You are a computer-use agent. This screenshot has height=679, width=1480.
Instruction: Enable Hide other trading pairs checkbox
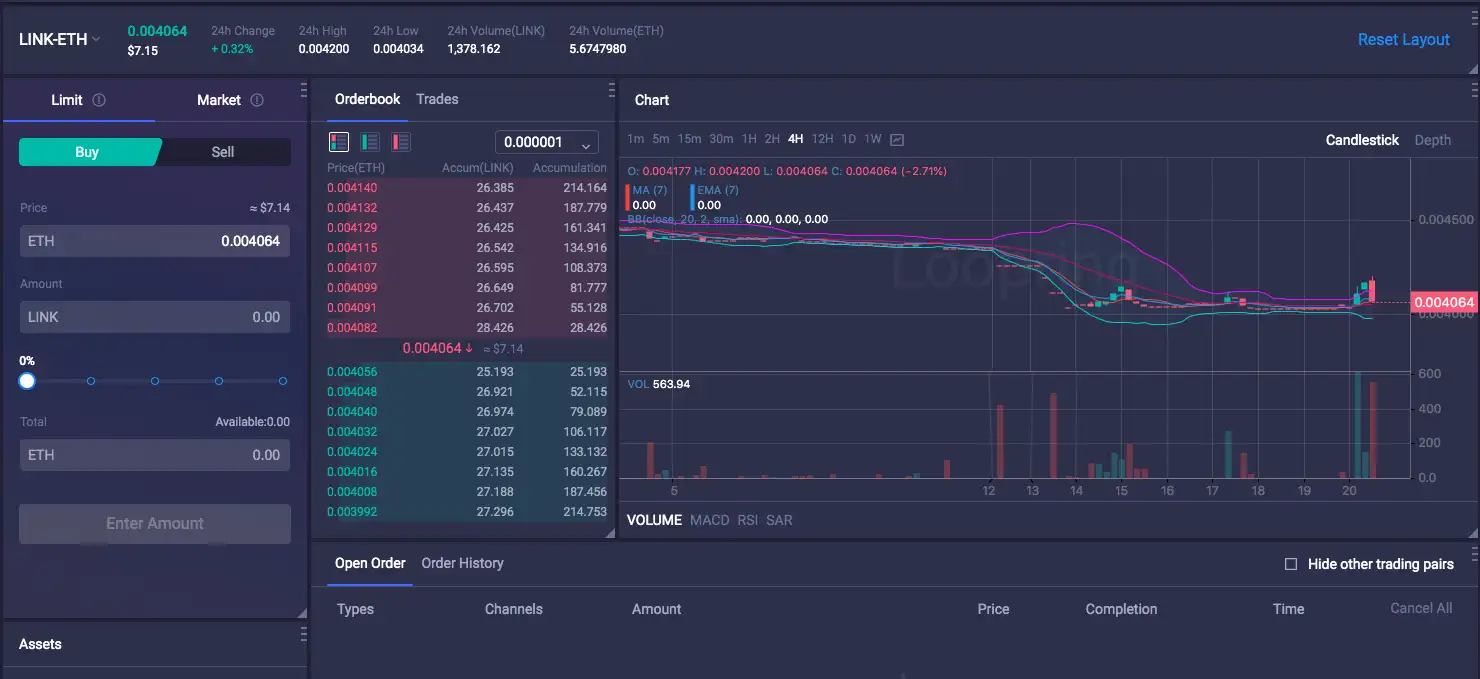click(x=1291, y=564)
